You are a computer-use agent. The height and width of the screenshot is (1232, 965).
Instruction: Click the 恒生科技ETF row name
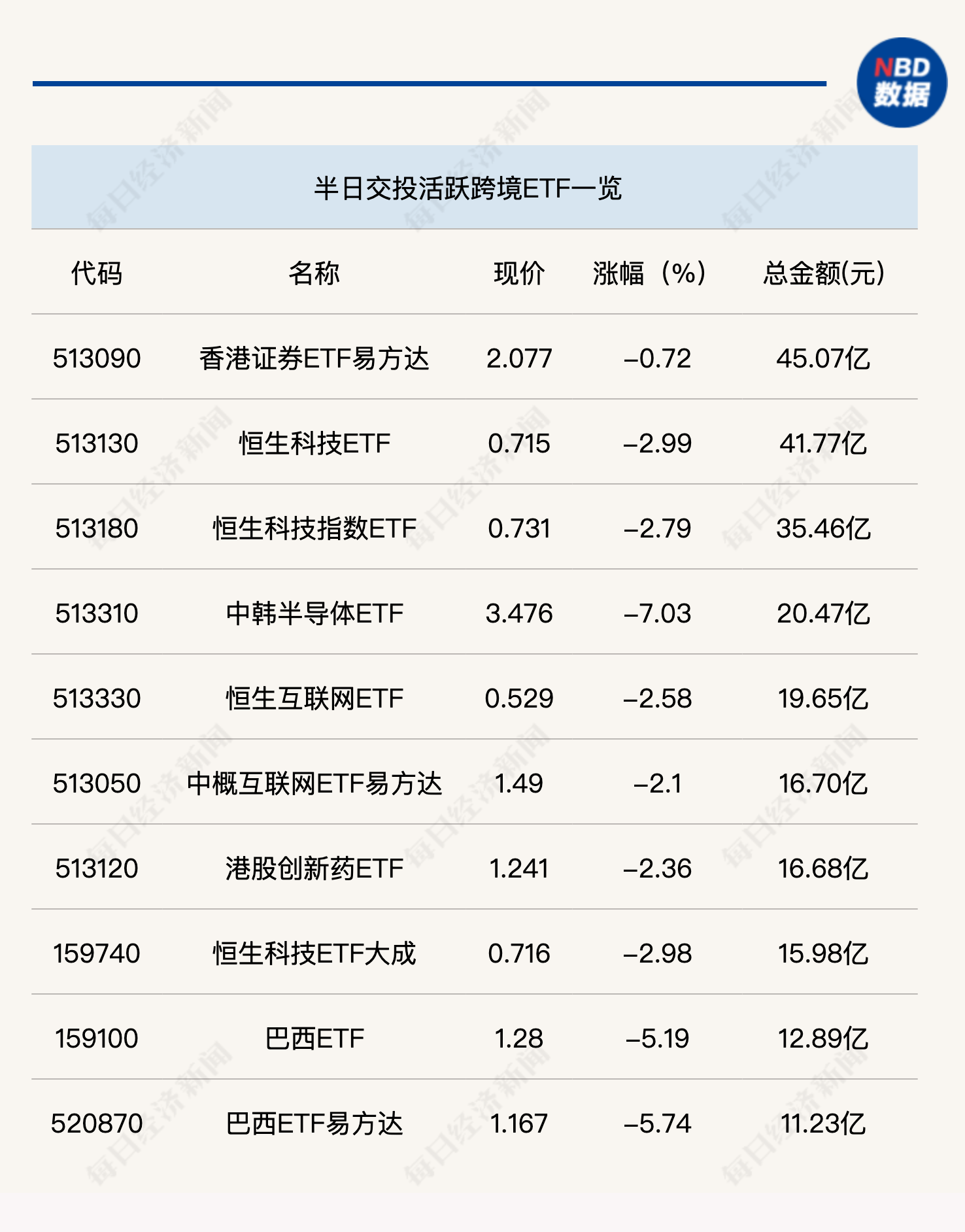point(314,443)
